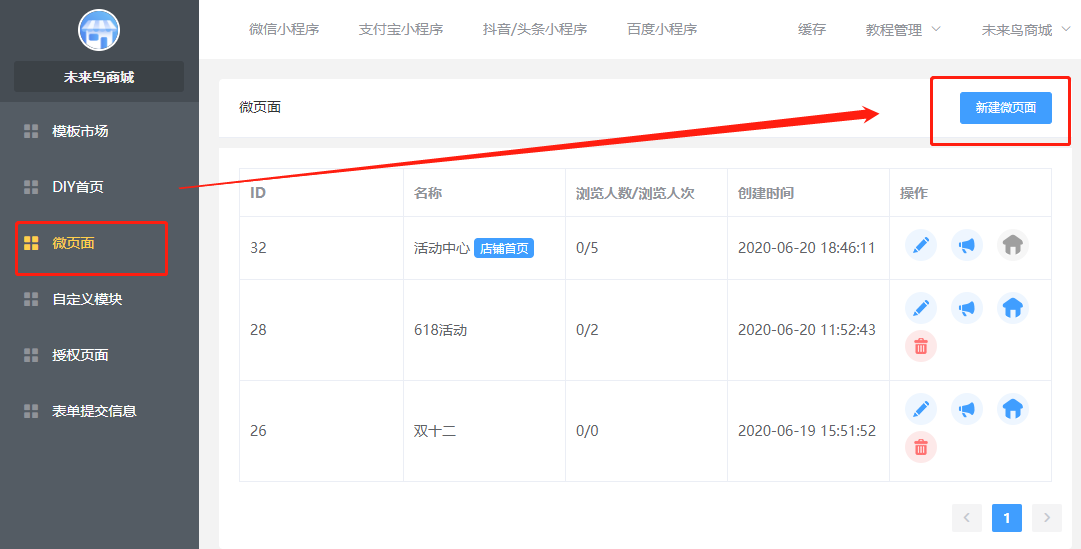Select DIY首页 in the sidebar menu

click(x=77, y=187)
